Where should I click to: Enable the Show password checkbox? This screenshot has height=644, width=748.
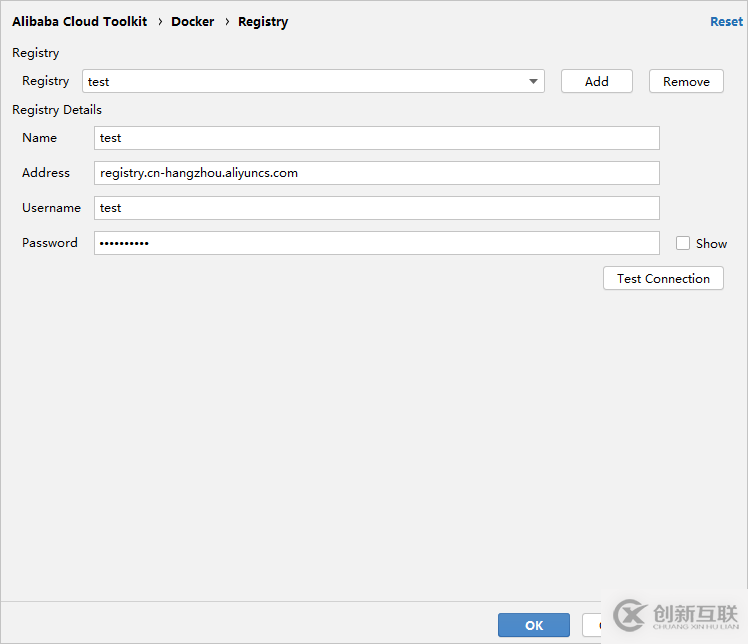683,243
